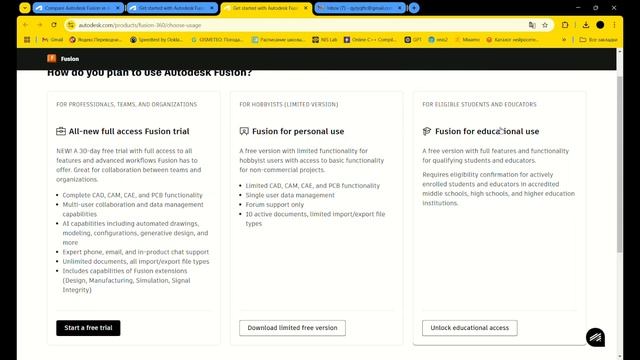This screenshot has height=360, width=640.
Task: Click the educational use graduation icon
Action: (x=427, y=131)
